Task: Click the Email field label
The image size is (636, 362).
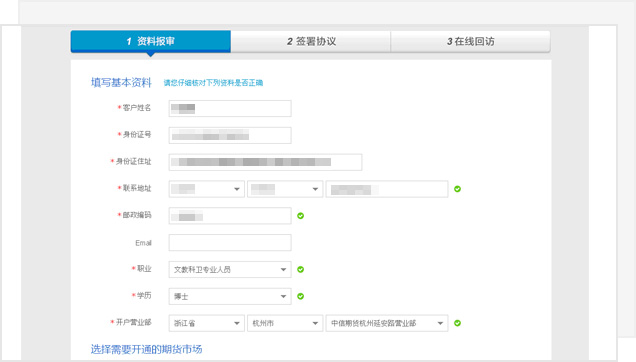Action: pos(143,243)
